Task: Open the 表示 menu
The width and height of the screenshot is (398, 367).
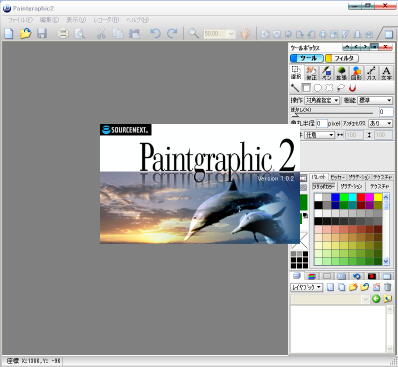Action: click(x=76, y=20)
